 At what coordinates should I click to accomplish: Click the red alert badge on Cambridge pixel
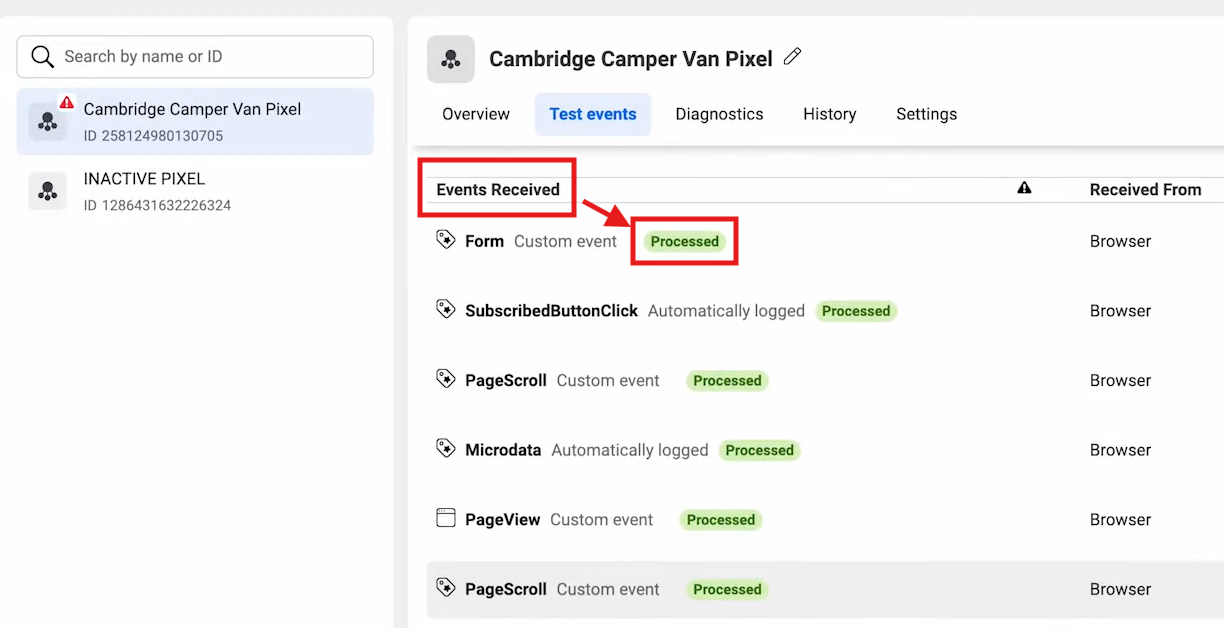pos(66,102)
